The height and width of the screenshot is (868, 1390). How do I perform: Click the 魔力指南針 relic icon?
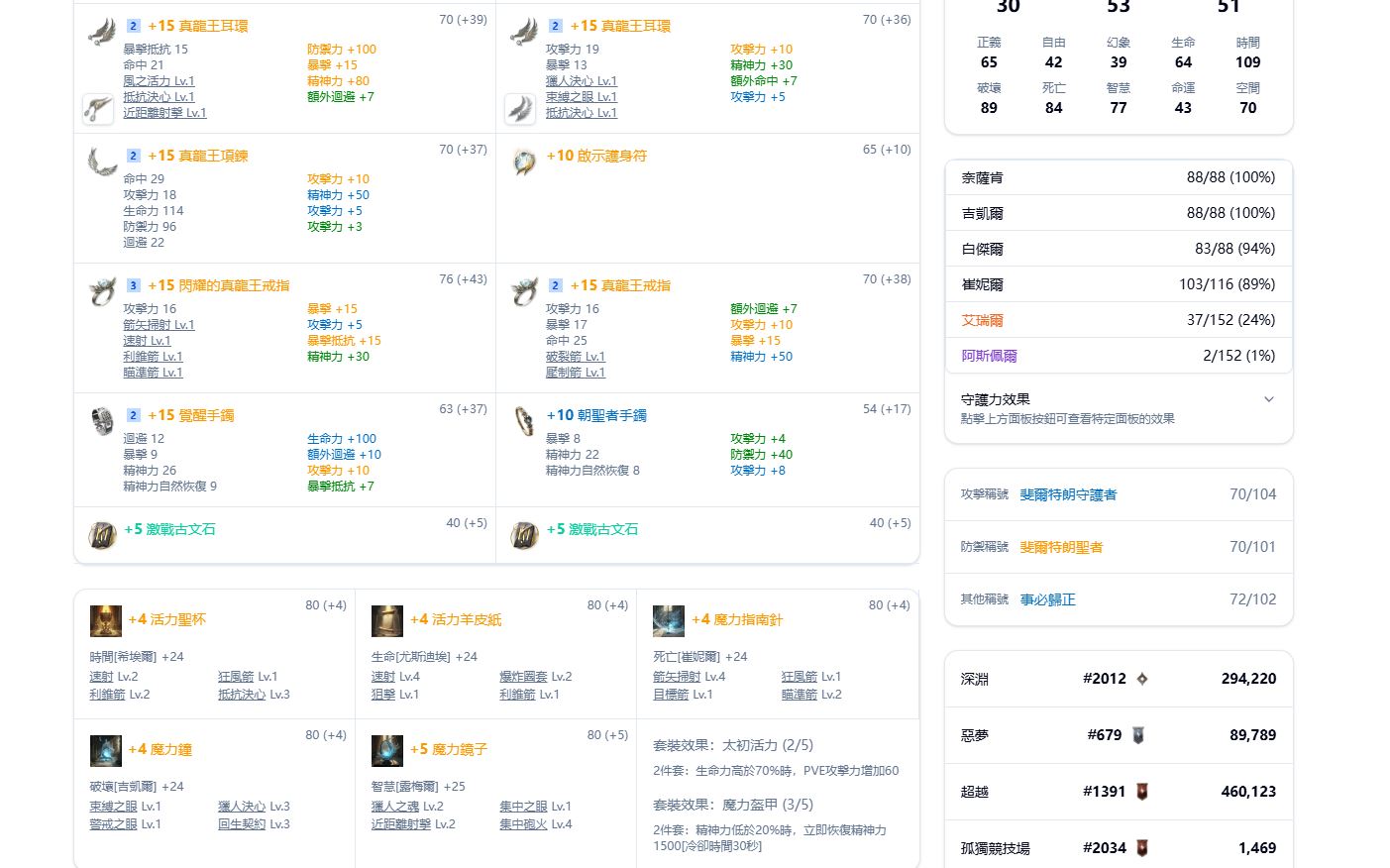coord(669,620)
